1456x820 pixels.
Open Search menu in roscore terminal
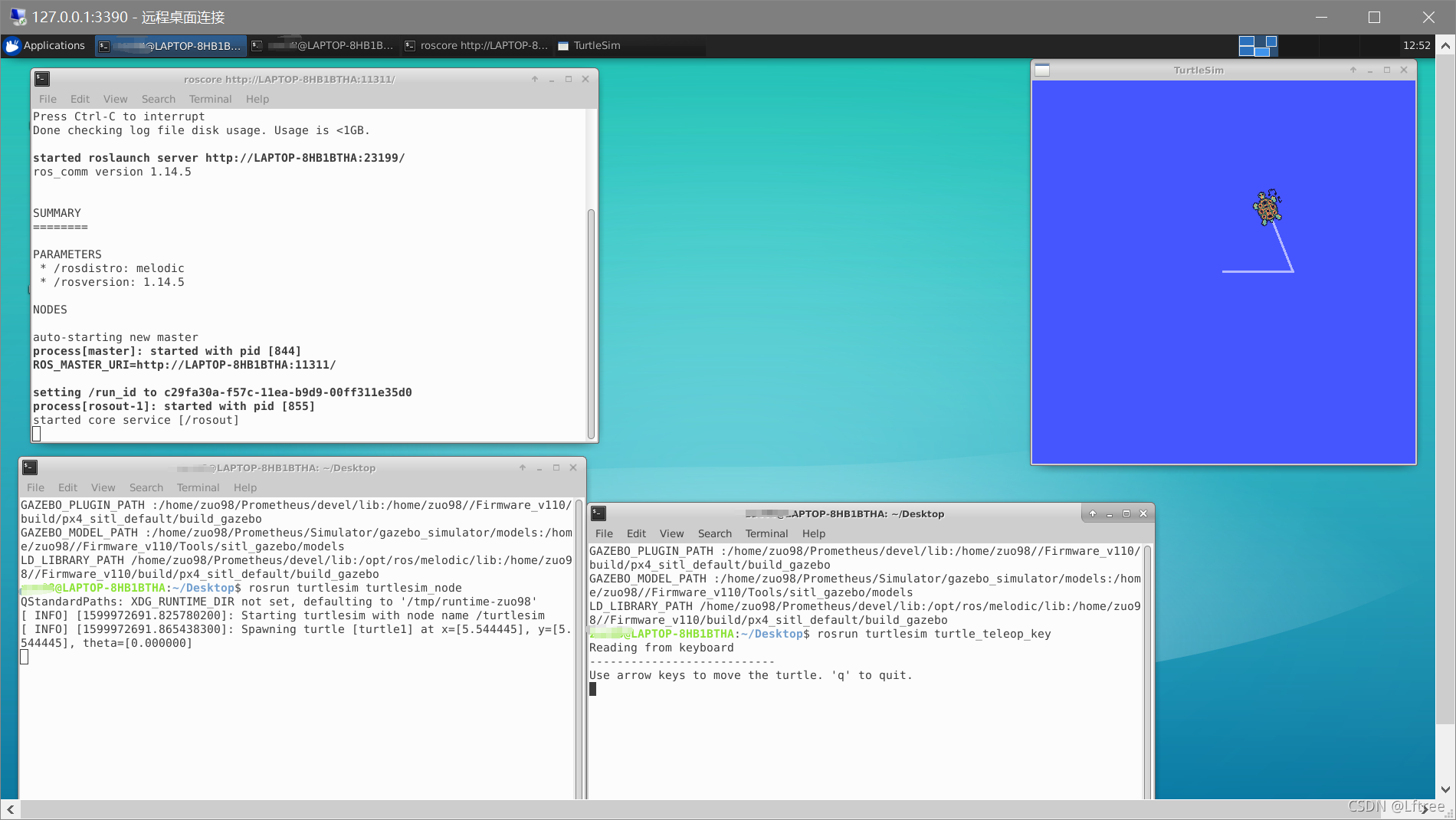pos(159,99)
